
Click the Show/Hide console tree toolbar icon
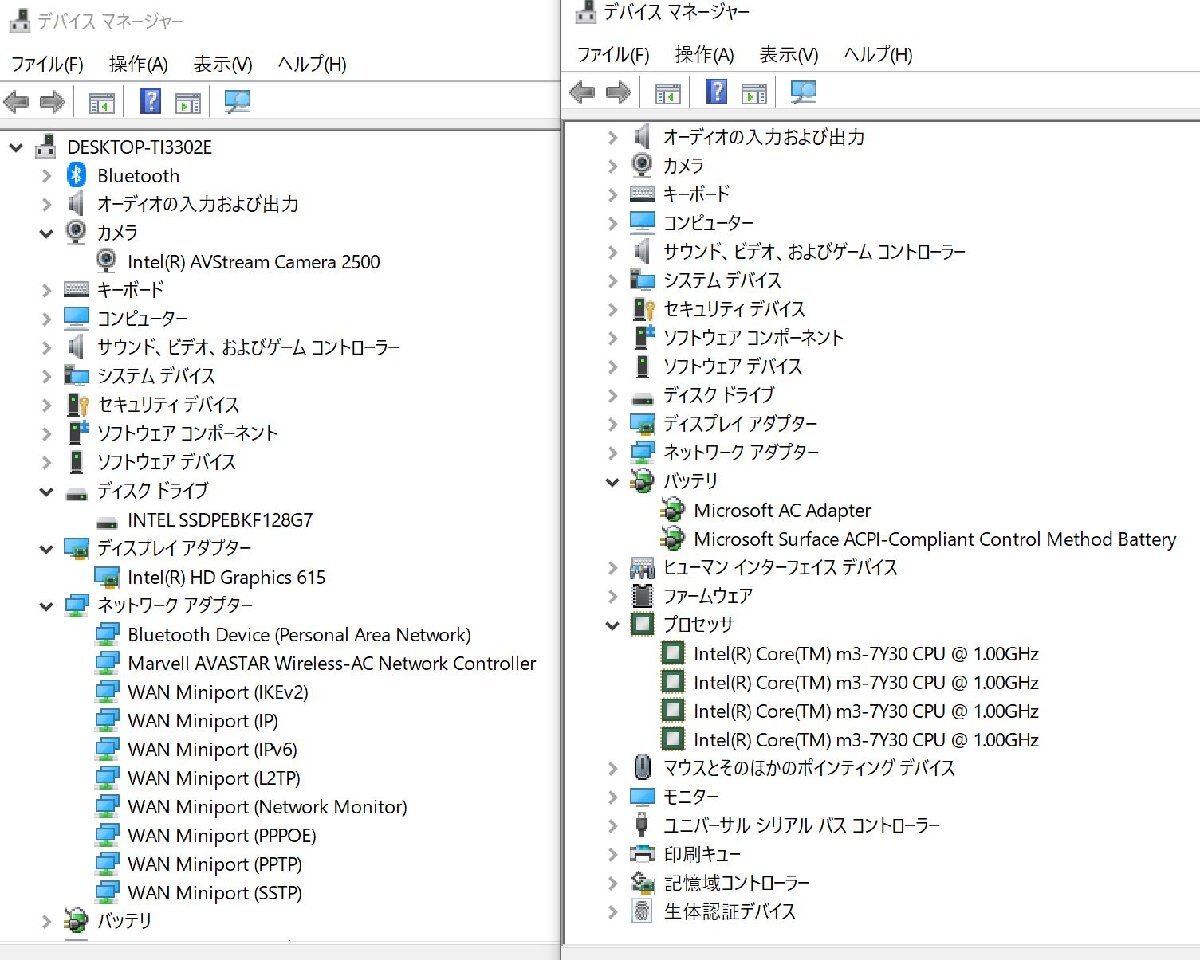tap(100, 100)
